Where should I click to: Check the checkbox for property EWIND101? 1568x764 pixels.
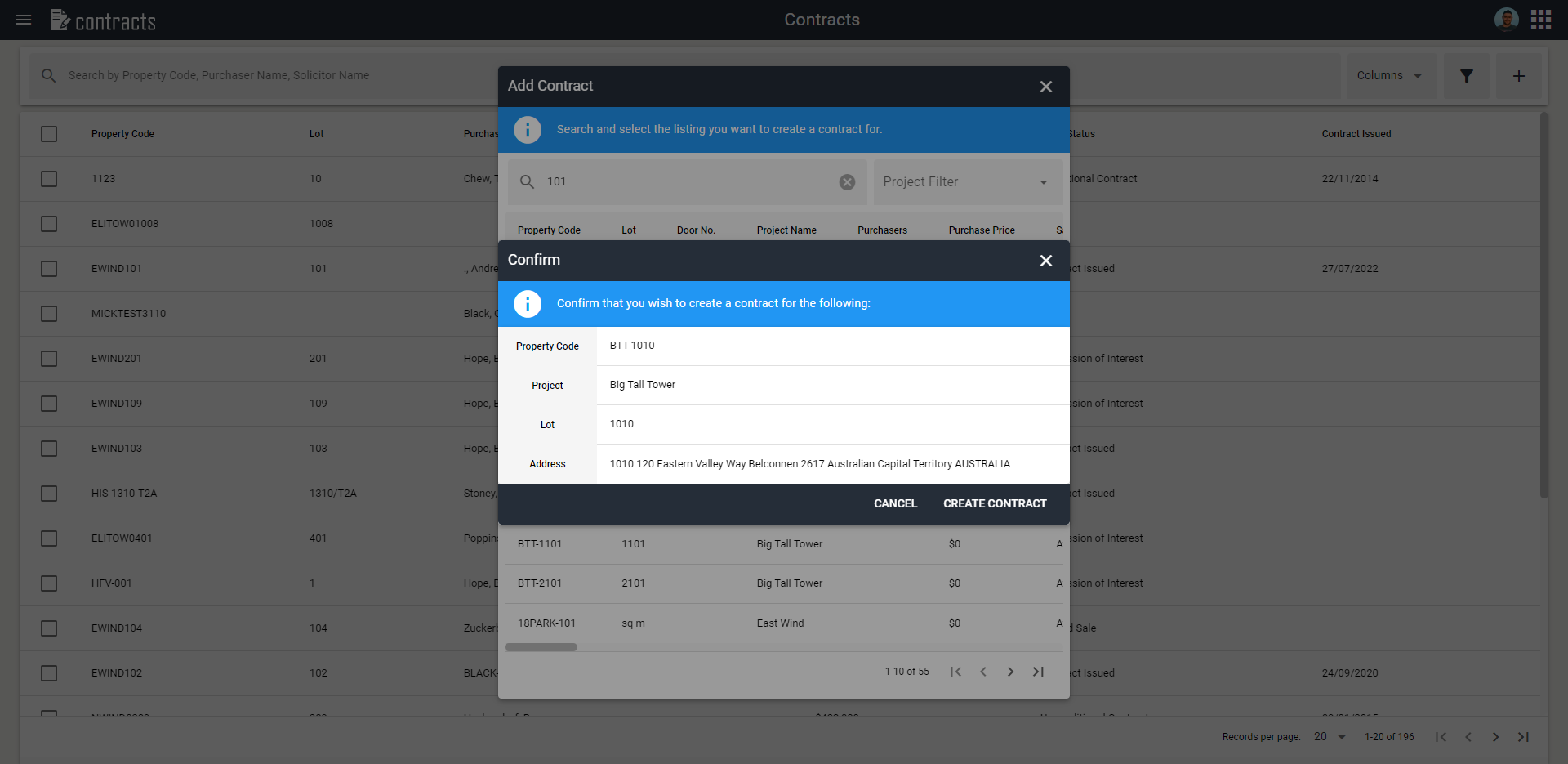(49, 269)
